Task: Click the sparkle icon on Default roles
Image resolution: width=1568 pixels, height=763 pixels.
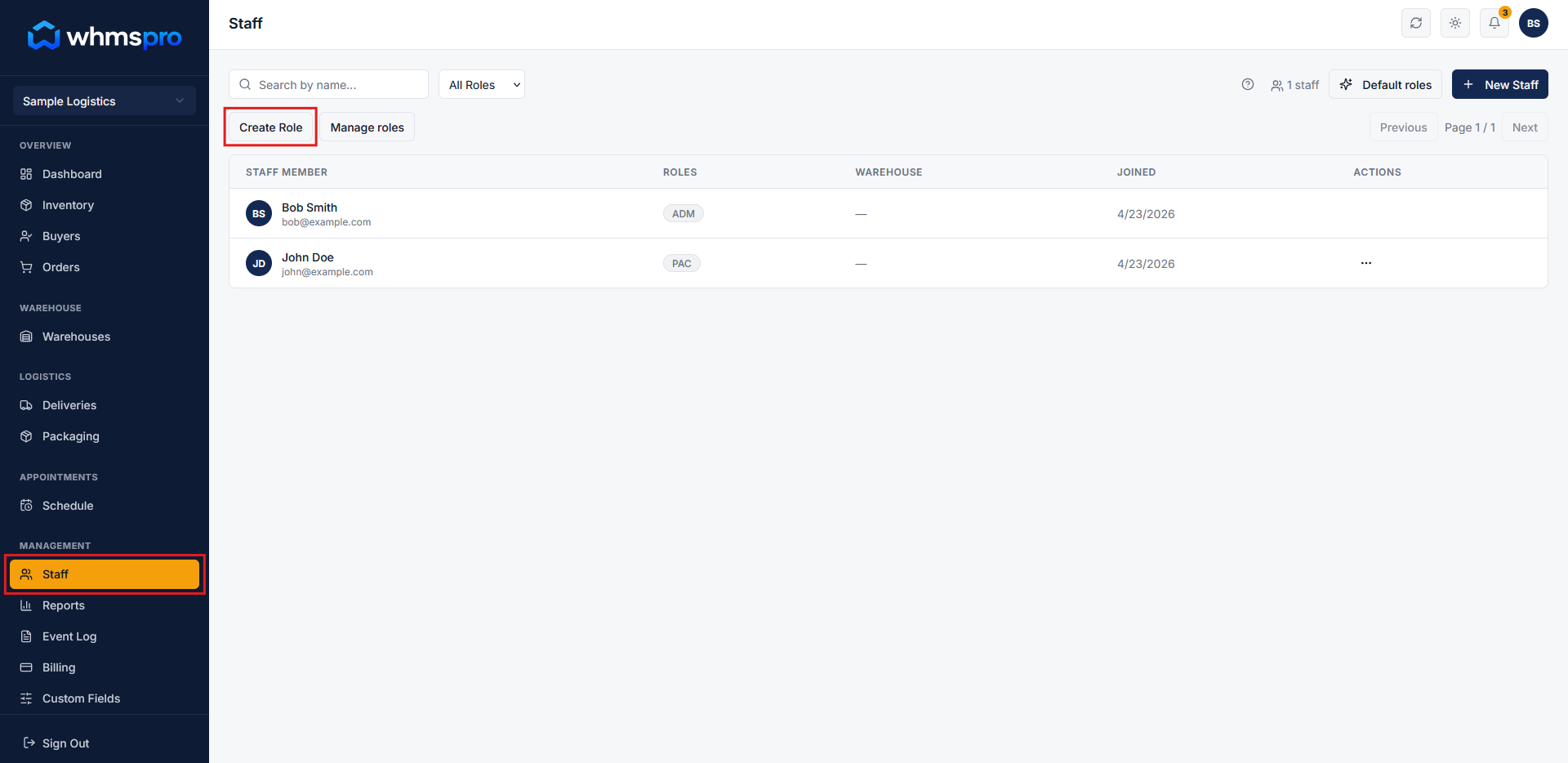Action: (x=1346, y=84)
